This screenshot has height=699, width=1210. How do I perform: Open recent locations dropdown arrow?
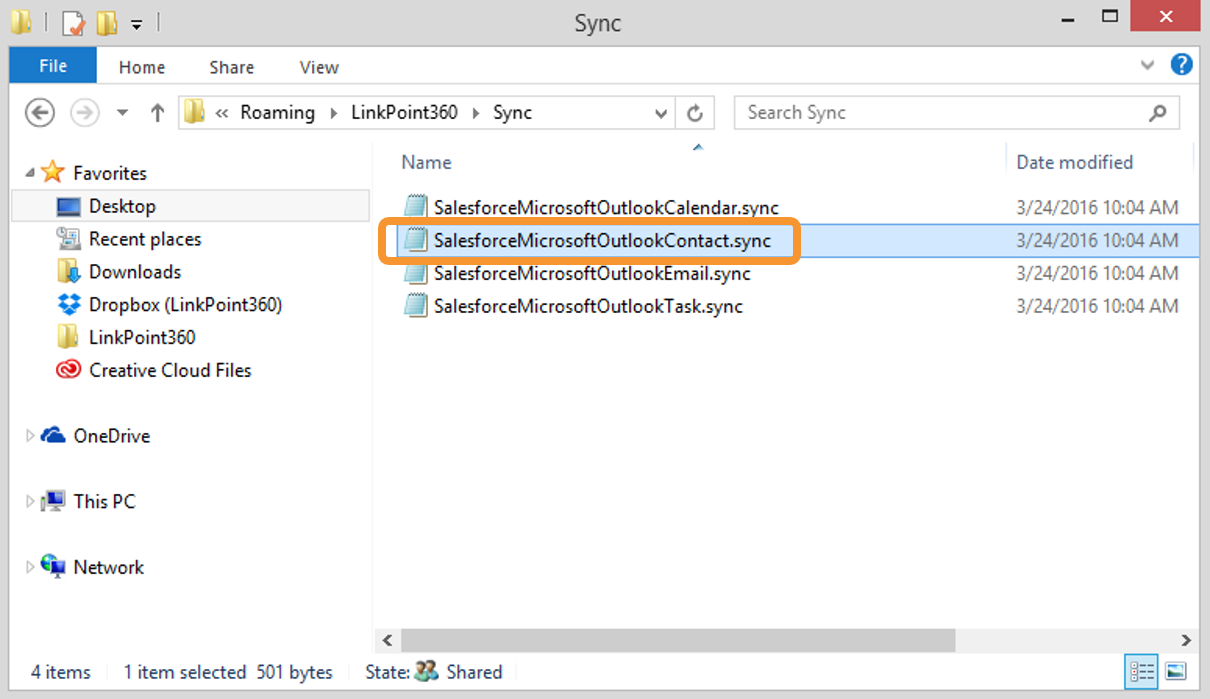tap(123, 113)
